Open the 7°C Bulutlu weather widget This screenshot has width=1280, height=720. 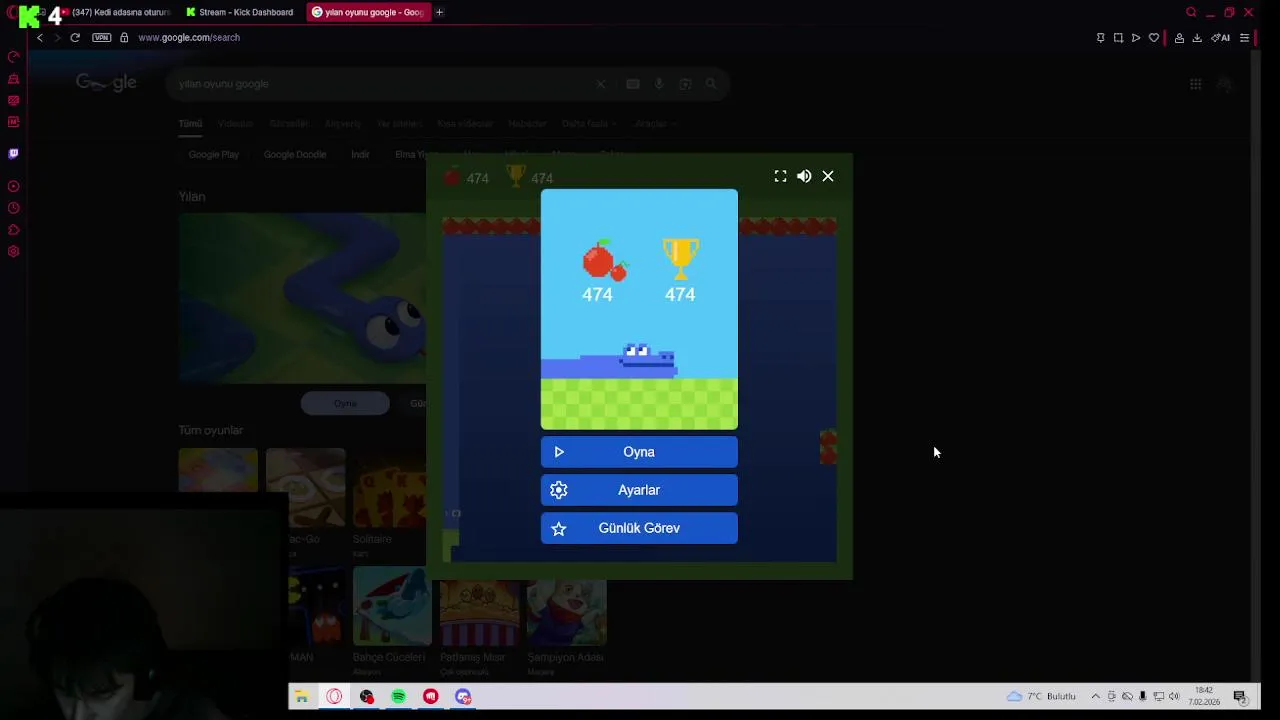point(1041,696)
